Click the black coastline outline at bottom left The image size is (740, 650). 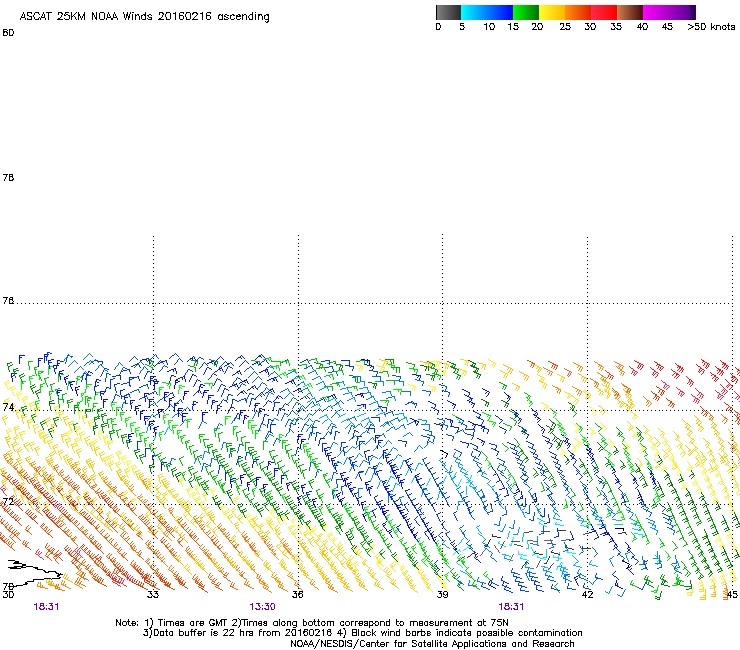point(34,573)
